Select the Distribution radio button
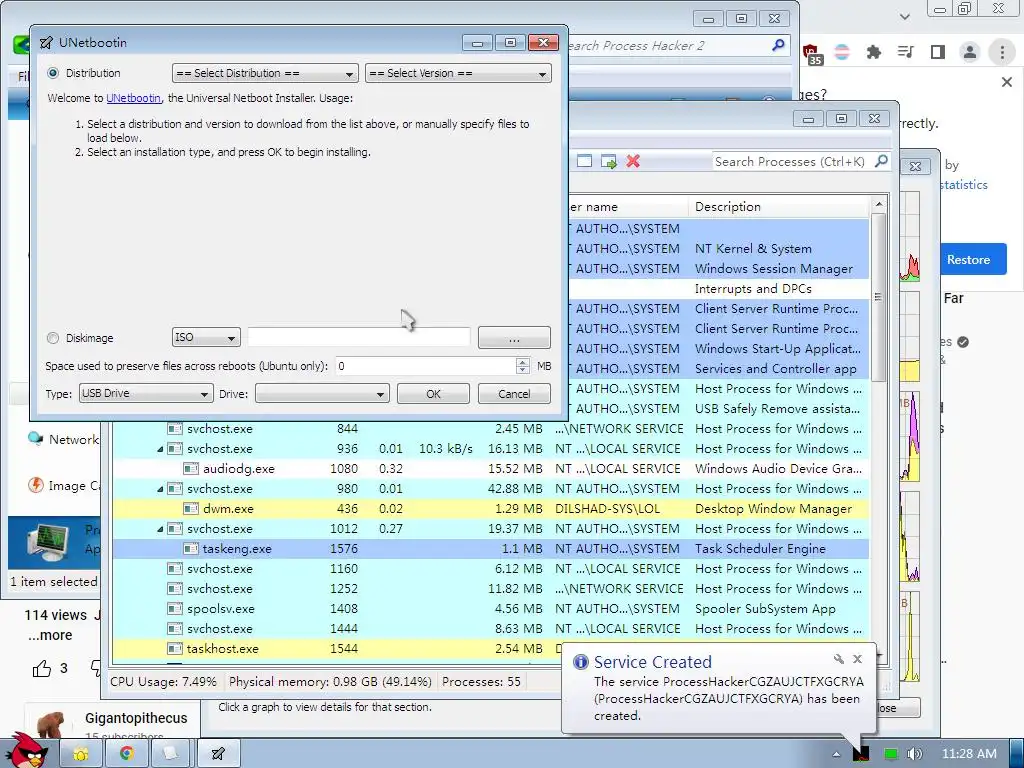Image resolution: width=1024 pixels, height=768 pixels. [54, 73]
